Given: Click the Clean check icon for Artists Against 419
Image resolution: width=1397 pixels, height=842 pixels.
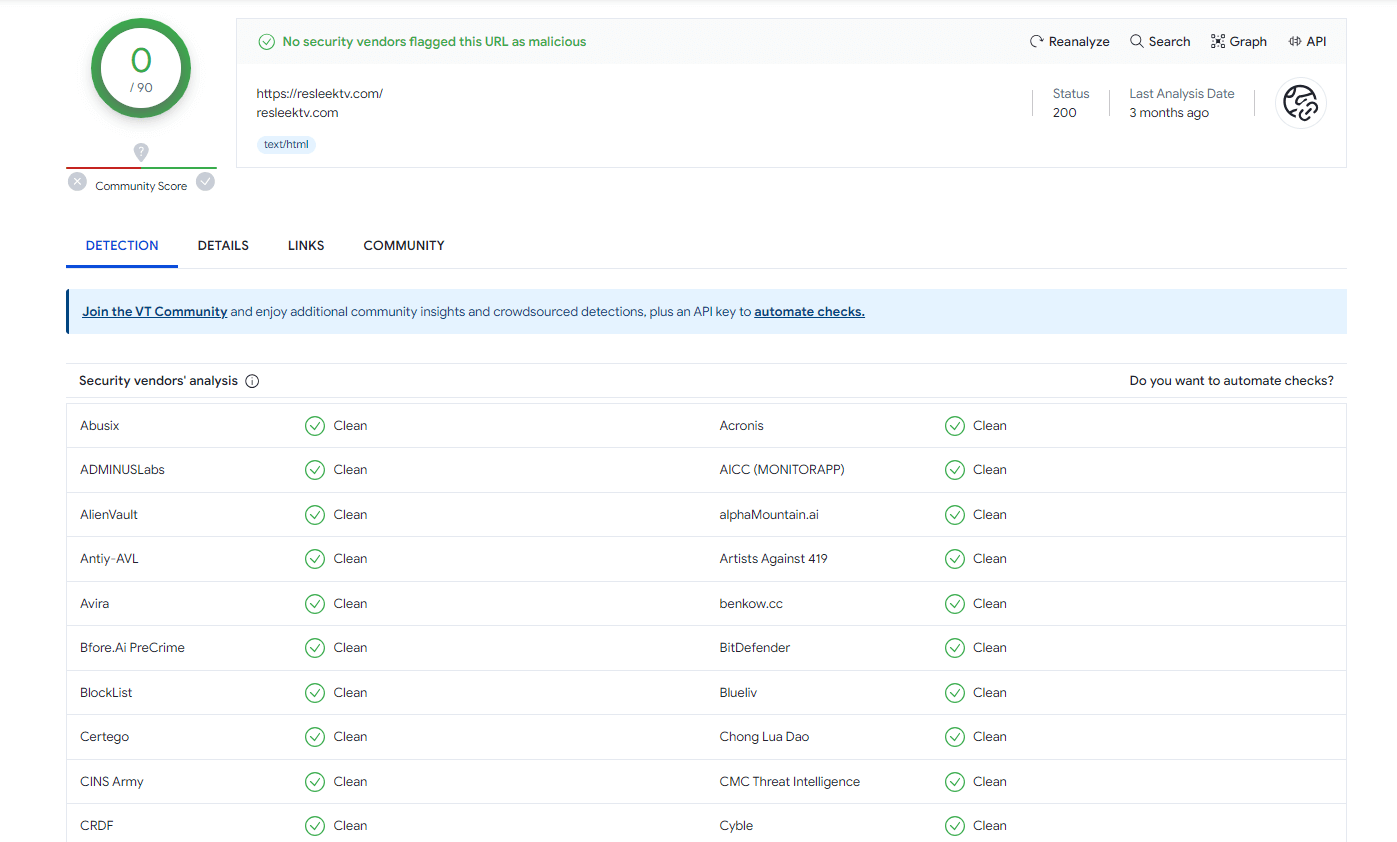Looking at the screenshot, I should [955, 559].
